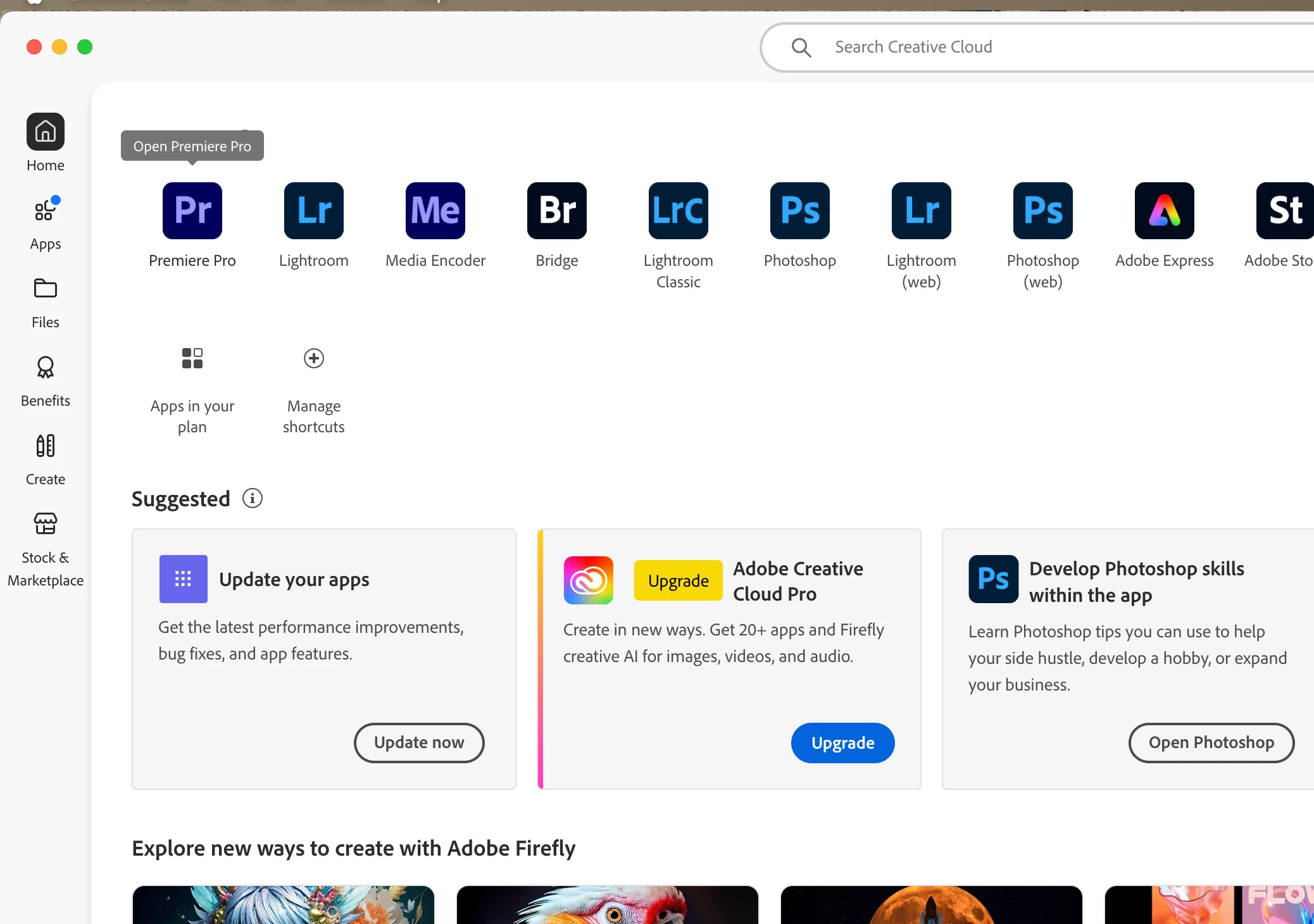1314x924 pixels.
Task: Open Lightroom Classic from shortcuts
Action: 678,211
